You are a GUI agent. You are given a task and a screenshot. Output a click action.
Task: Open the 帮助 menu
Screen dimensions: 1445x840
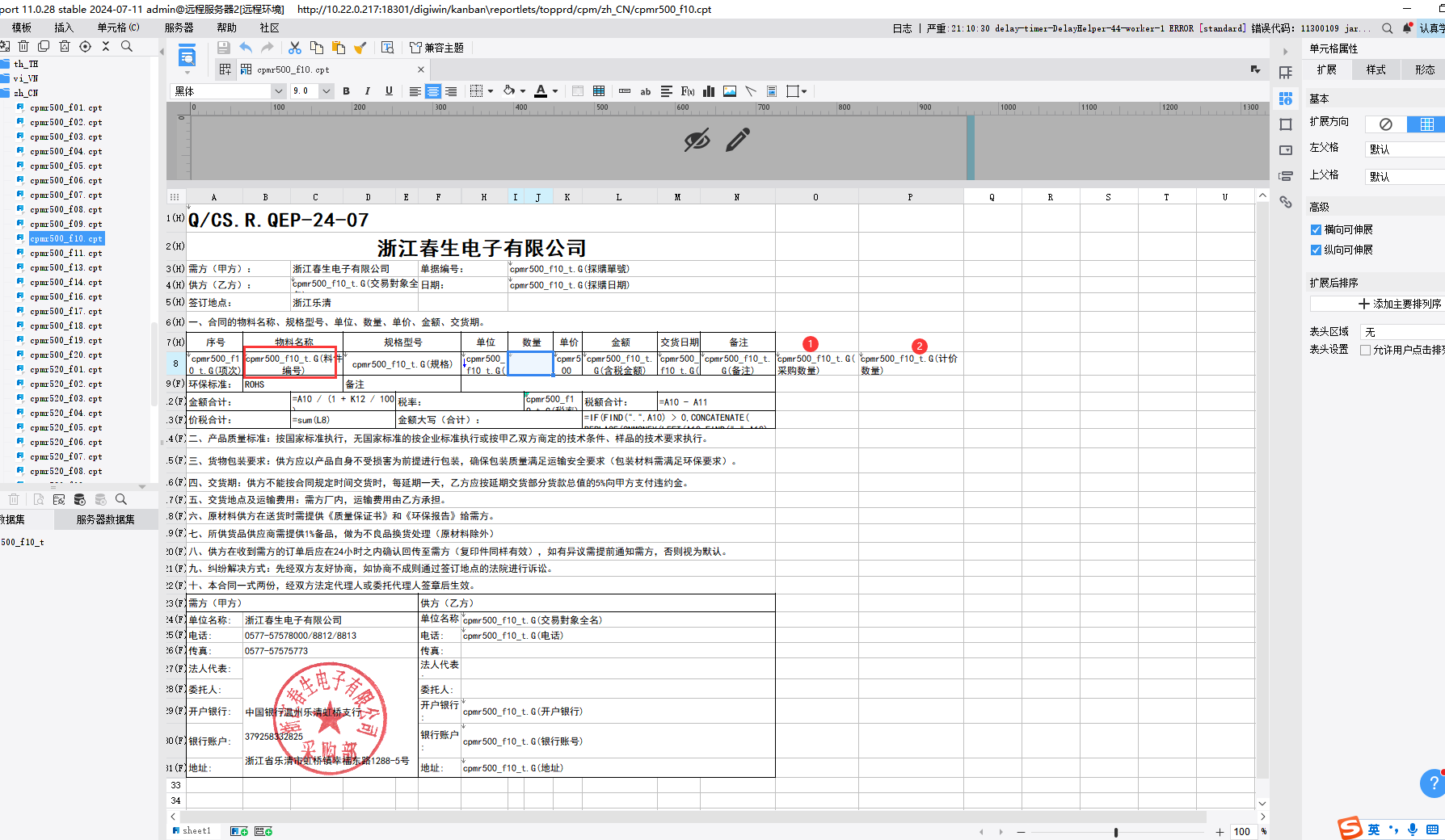[226, 27]
